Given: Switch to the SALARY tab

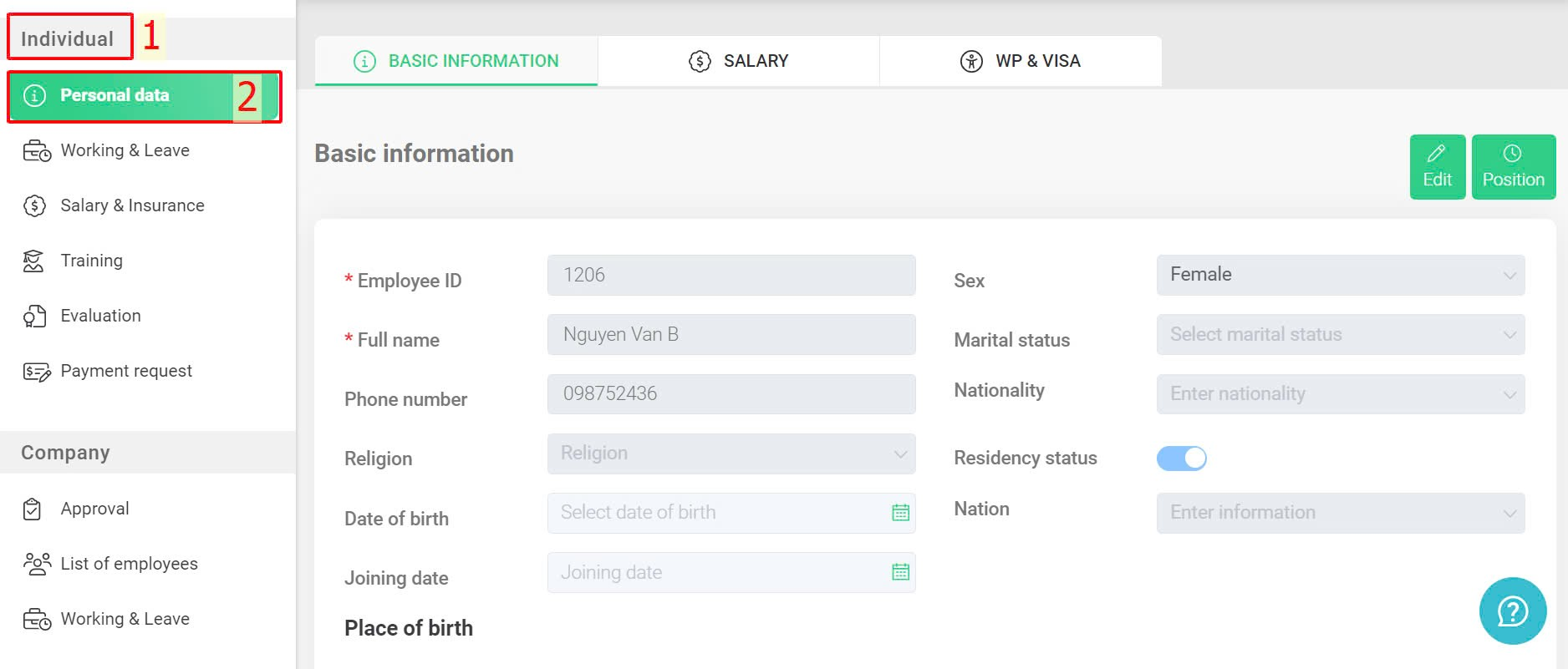Looking at the screenshot, I should coord(739,61).
